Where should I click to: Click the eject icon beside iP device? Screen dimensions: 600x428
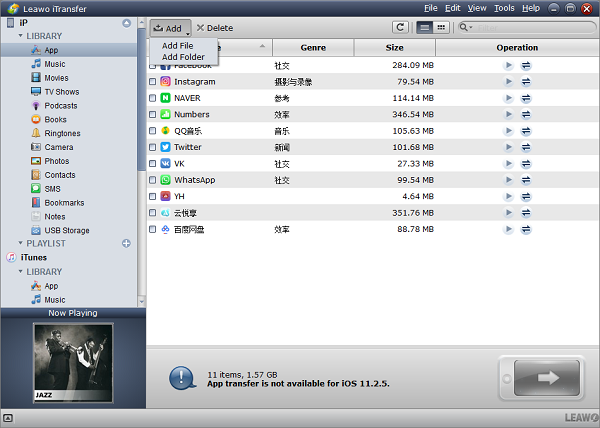pos(126,23)
